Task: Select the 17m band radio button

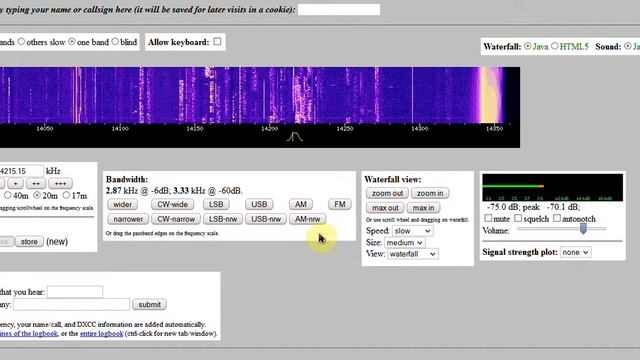Action: pyautogui.click(x=66, y=196)
